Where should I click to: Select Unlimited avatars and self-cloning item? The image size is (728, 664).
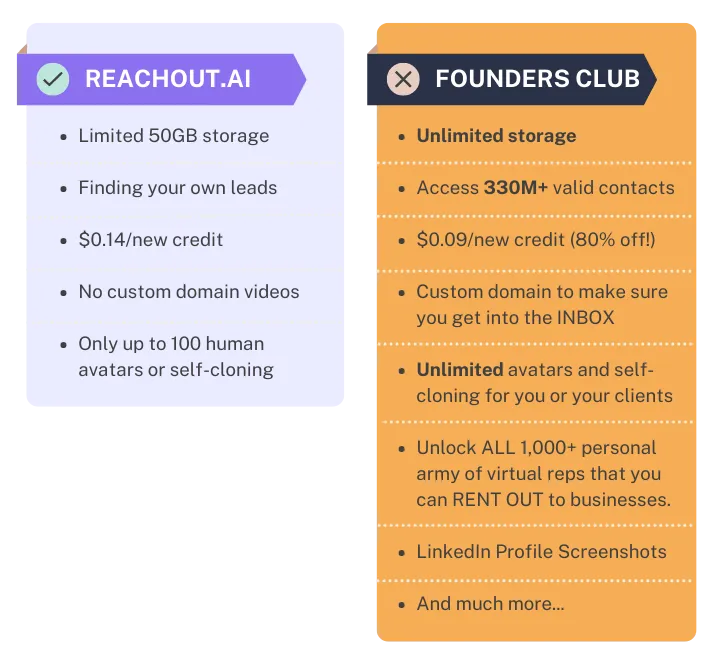[544, 382]
